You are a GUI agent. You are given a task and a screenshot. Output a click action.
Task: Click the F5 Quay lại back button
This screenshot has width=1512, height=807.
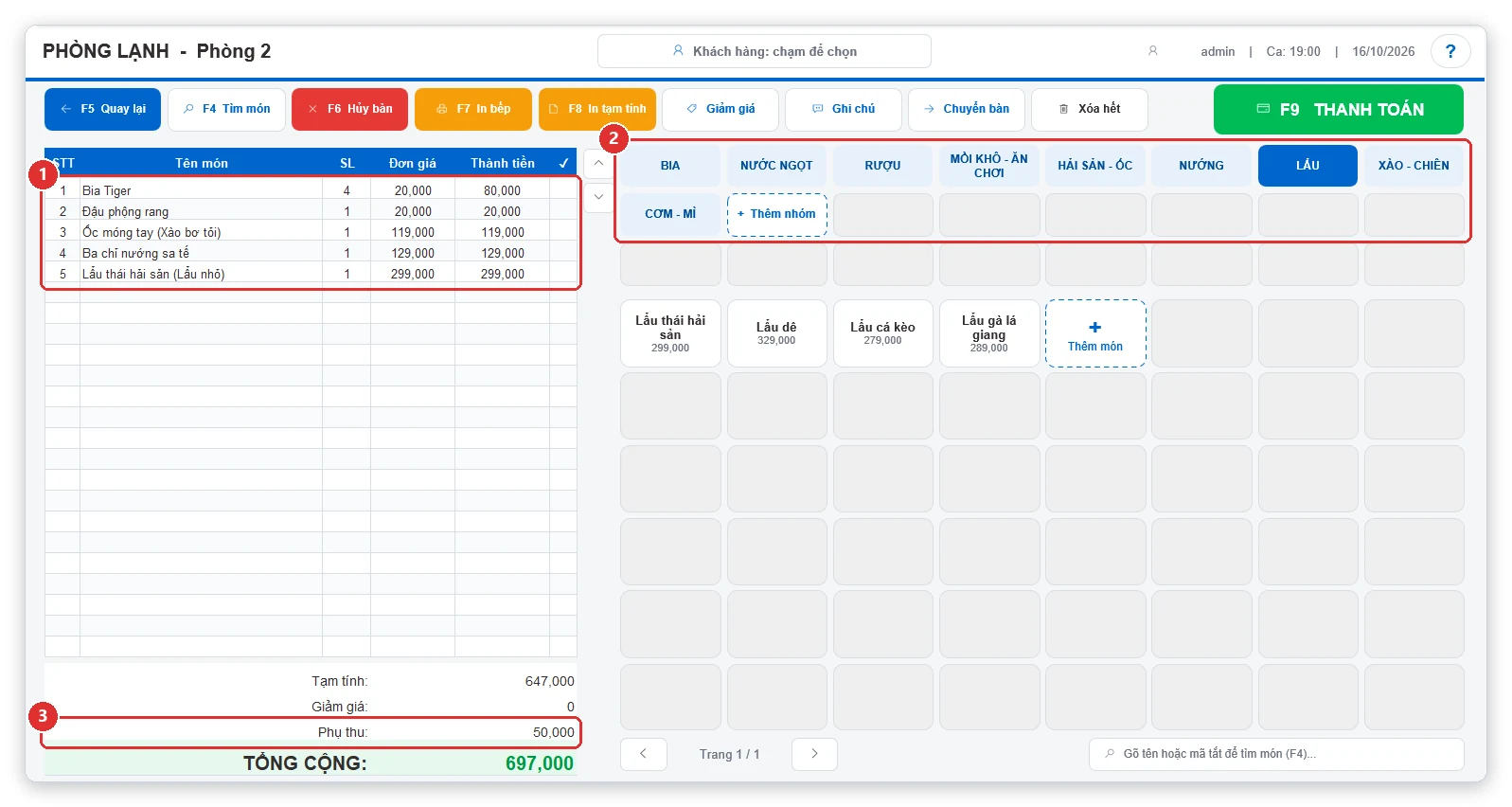coord(102,109)
